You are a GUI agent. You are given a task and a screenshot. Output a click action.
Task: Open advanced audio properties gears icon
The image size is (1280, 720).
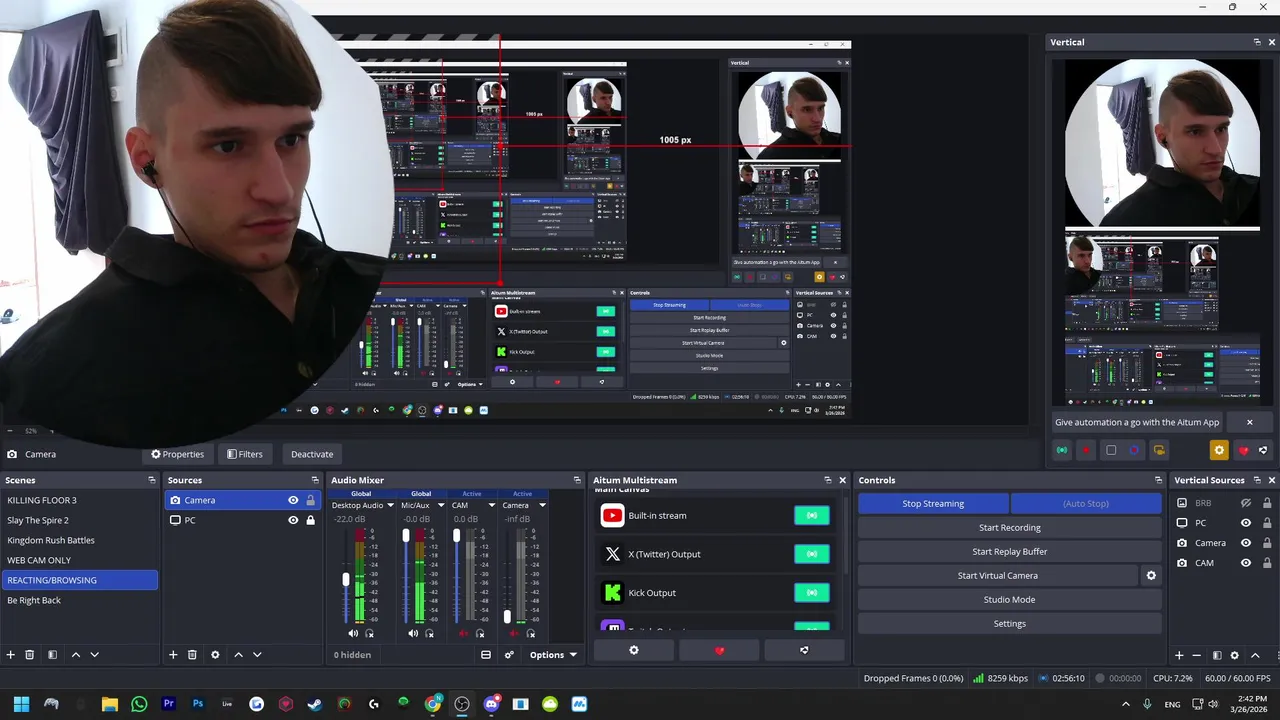tap(509, 655)
